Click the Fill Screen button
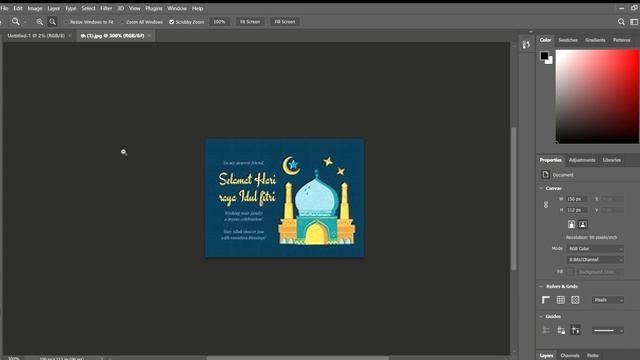This screenshot has width=640, height=360. [284, 22]
